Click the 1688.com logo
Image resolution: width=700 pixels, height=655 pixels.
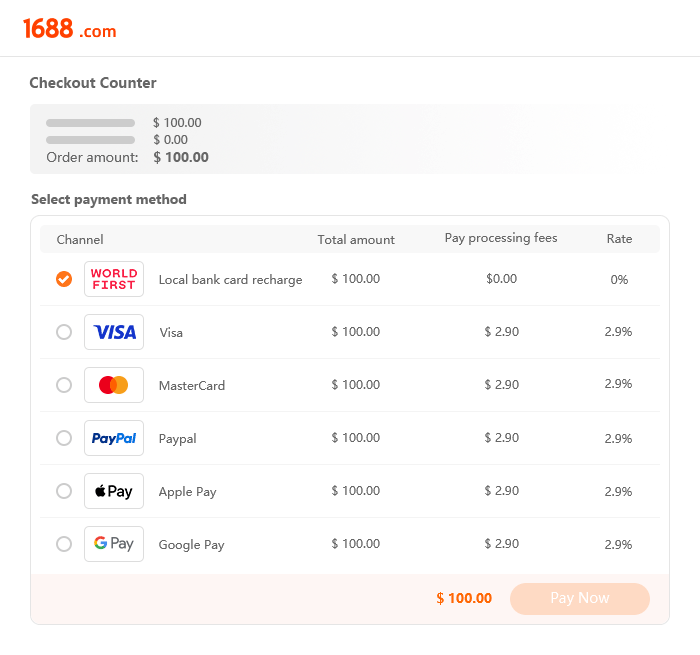[x=70, y=29]
